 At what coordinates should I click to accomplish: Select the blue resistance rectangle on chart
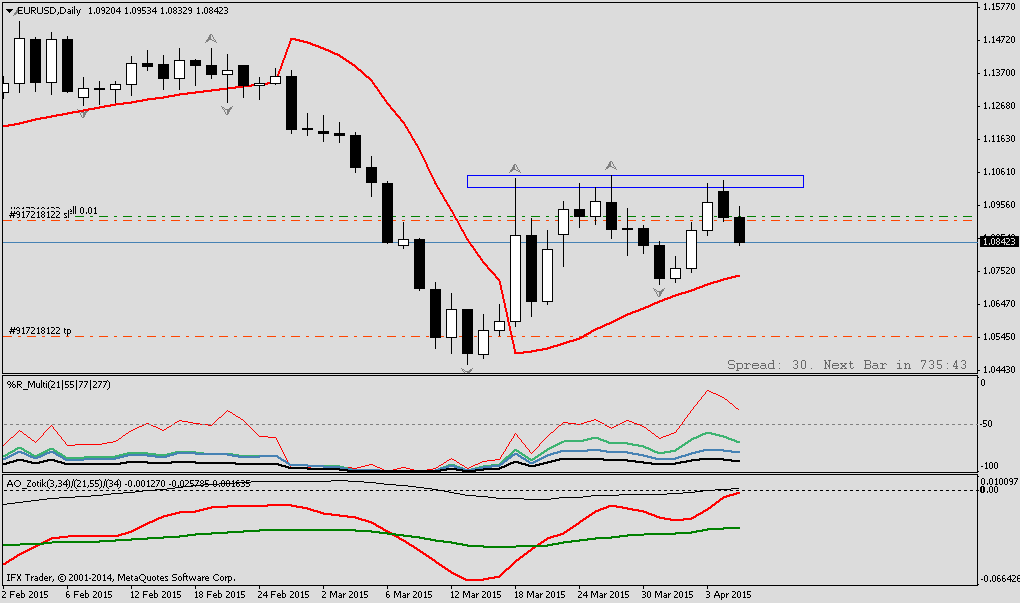pos(635,181)
